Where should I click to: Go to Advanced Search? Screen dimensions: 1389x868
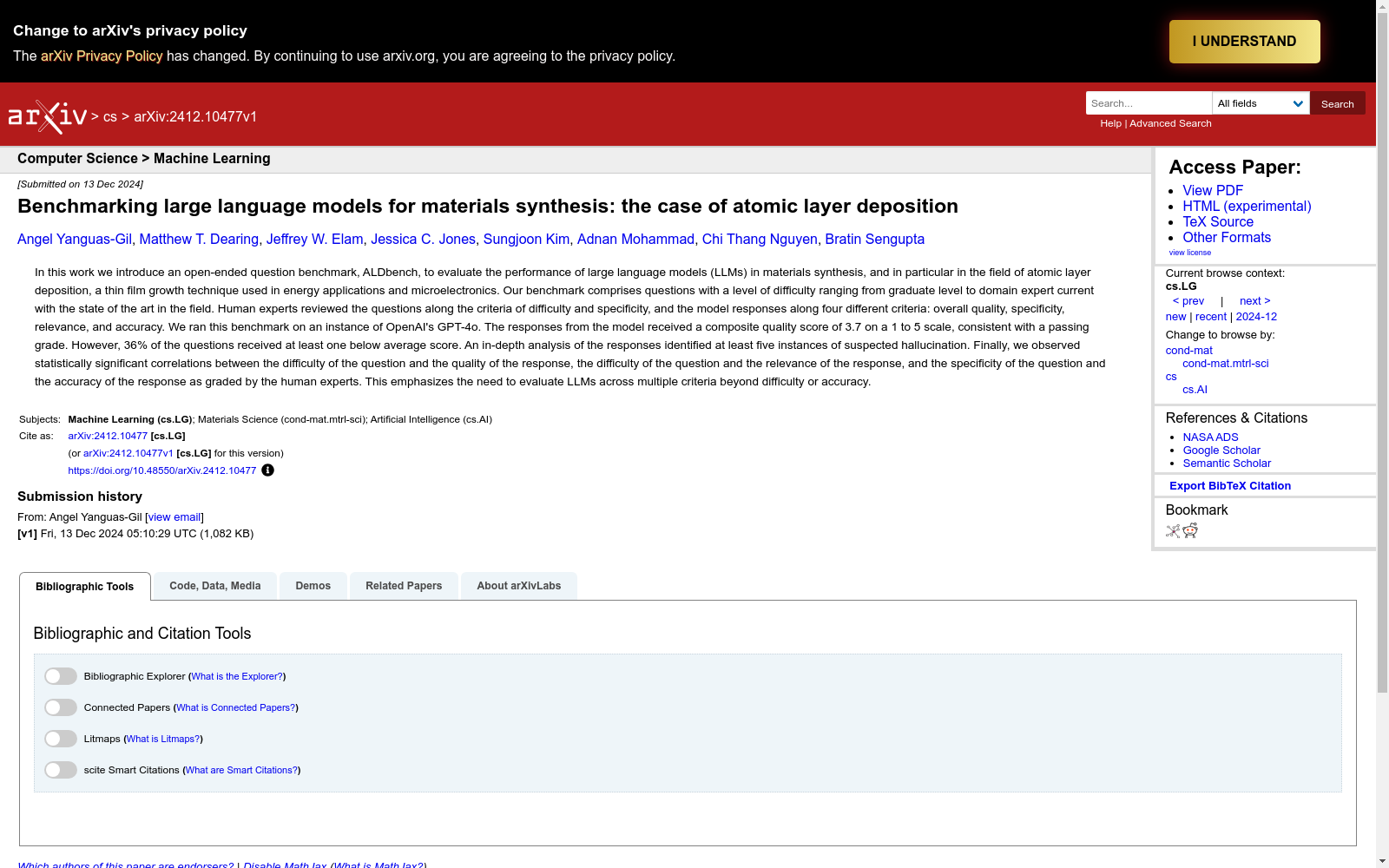(1170, 123)
